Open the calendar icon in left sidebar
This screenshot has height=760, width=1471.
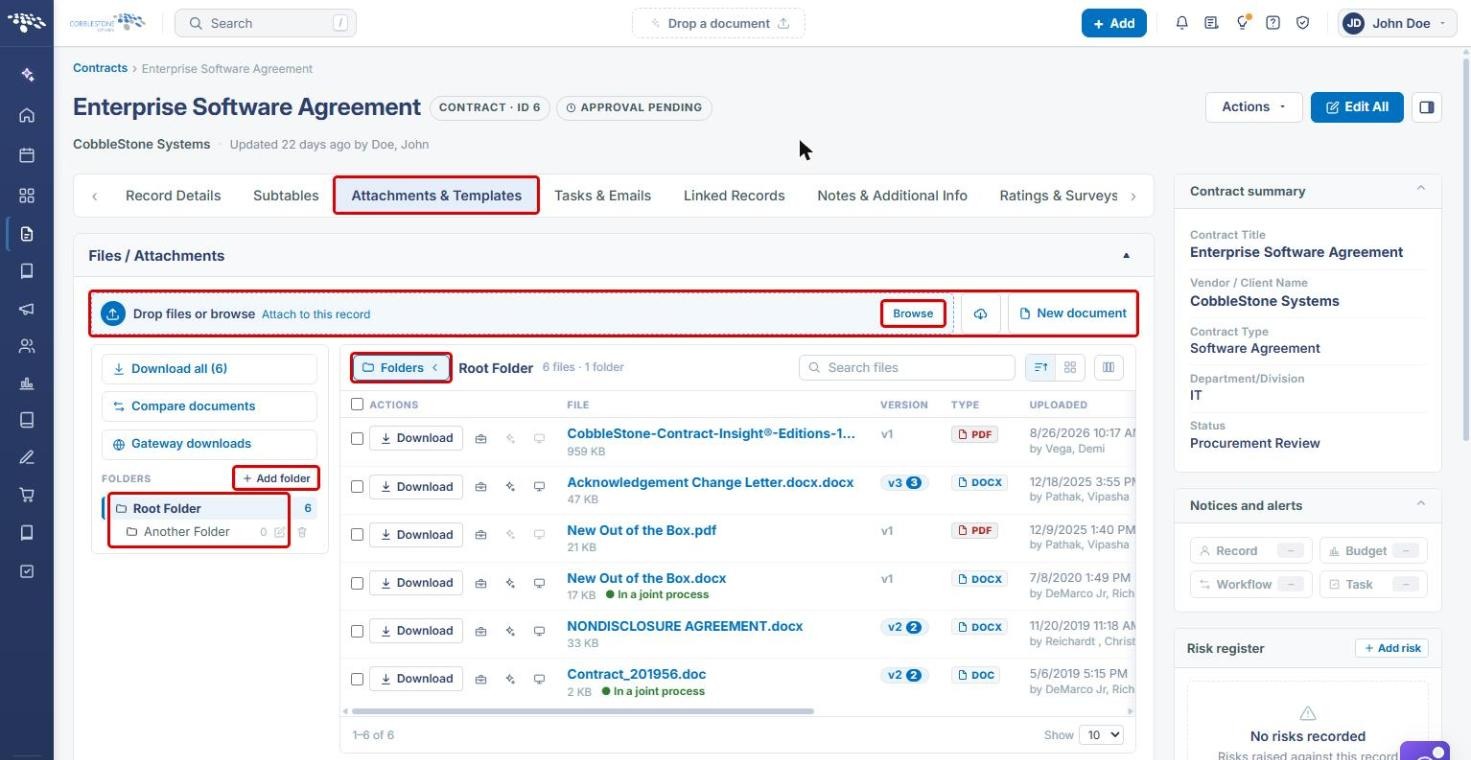tap(27, 155)
